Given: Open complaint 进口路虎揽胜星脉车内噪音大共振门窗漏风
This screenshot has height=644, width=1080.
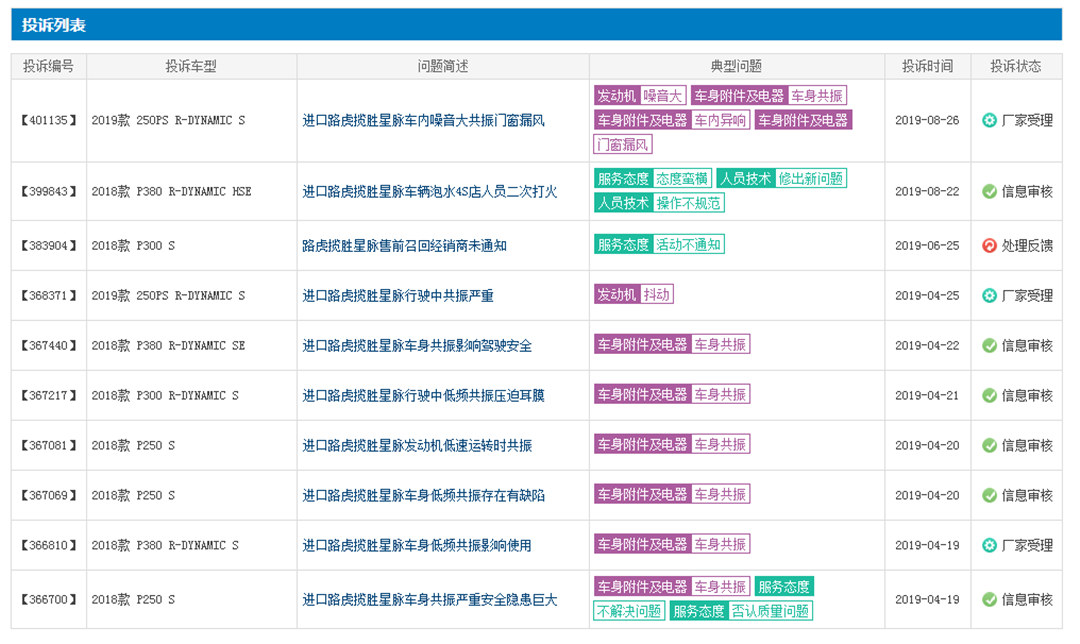Looking at the screenshot, I should point(423,121).
